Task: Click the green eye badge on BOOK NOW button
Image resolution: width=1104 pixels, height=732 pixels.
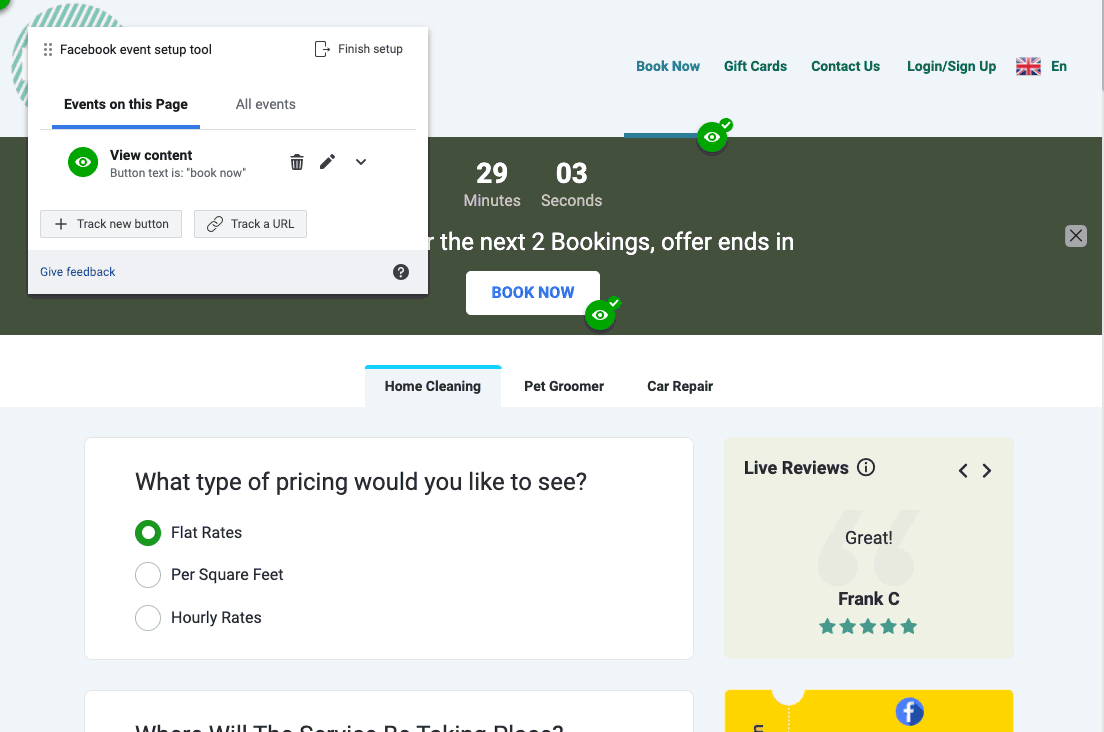Action: click(600, 315)
